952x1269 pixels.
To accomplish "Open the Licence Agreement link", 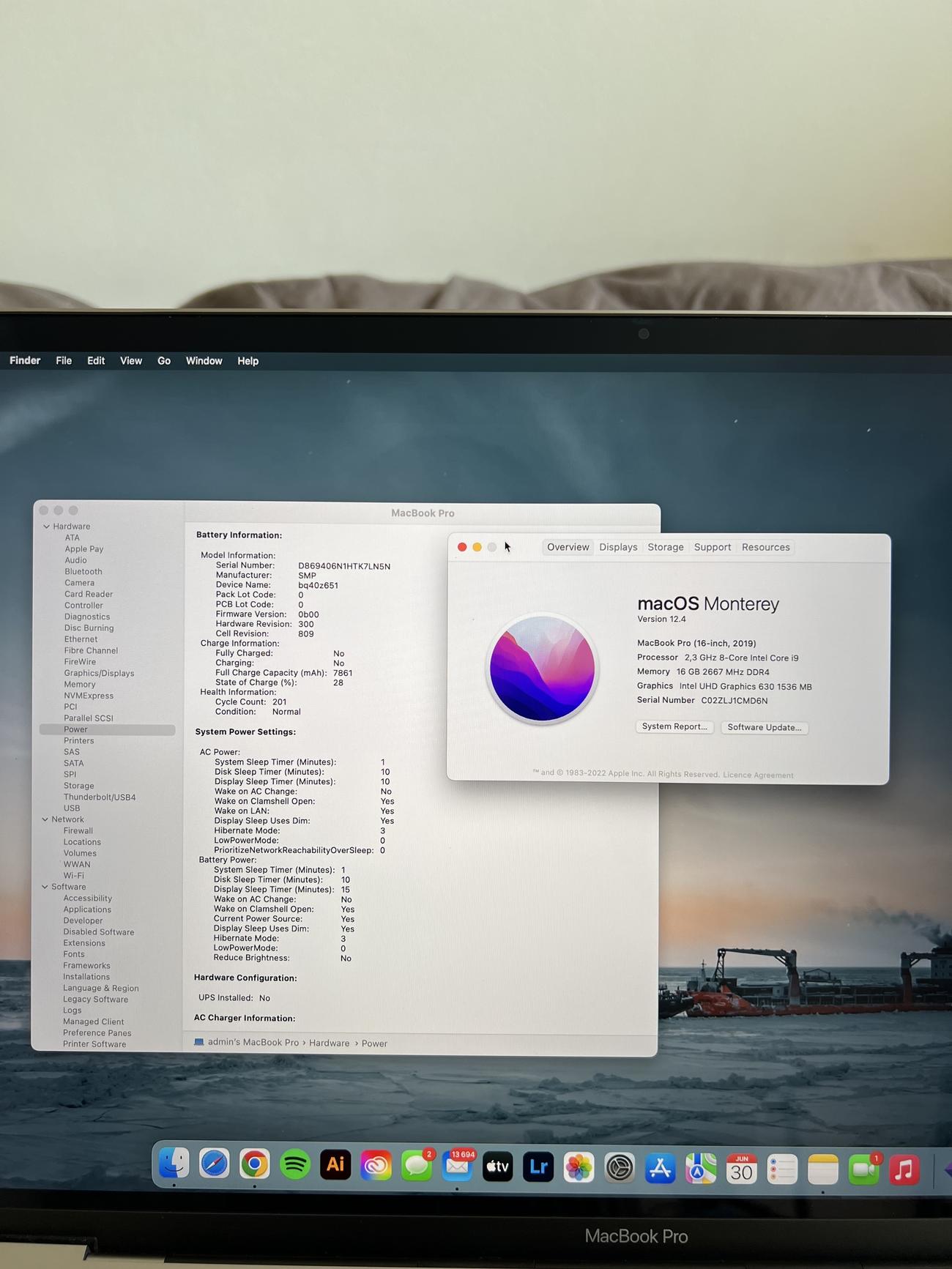I will click(758, 775).
